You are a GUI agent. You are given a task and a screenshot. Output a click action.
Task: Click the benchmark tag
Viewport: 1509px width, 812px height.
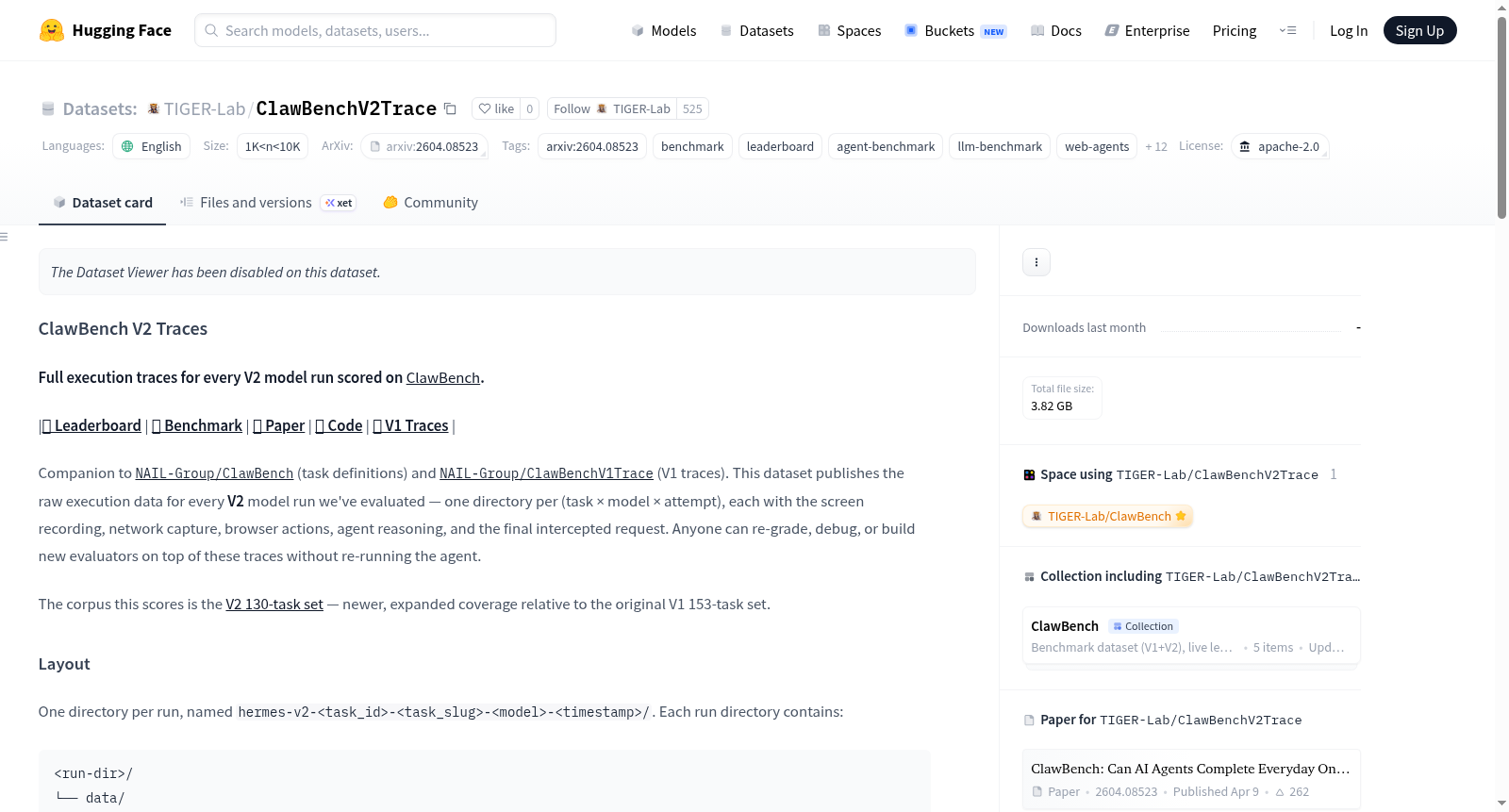692,146
